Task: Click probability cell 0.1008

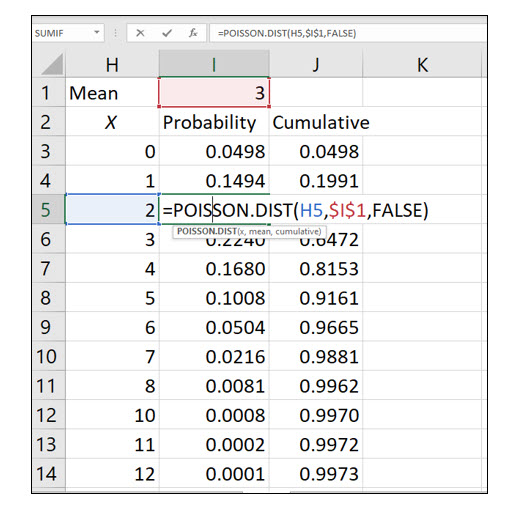Action: pyautogui.click(x=214, y=298)
